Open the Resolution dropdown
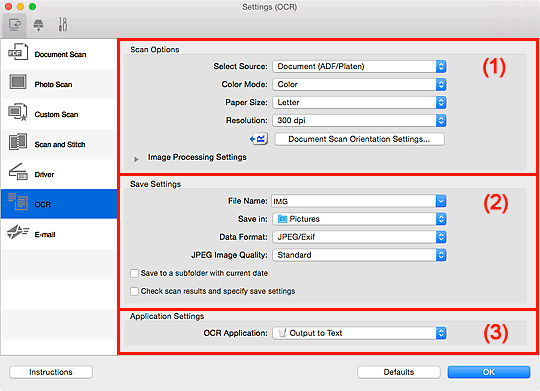540x391 pixels. click(x=359, y=120)
